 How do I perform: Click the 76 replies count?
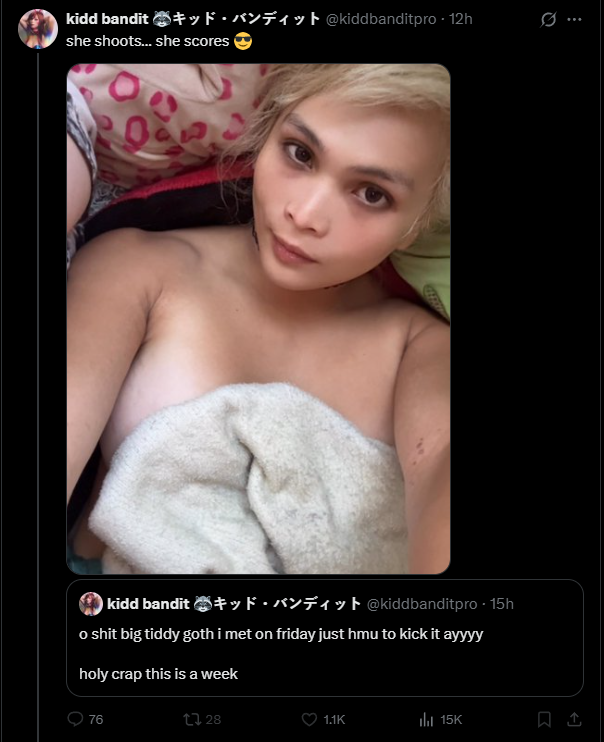96,720
